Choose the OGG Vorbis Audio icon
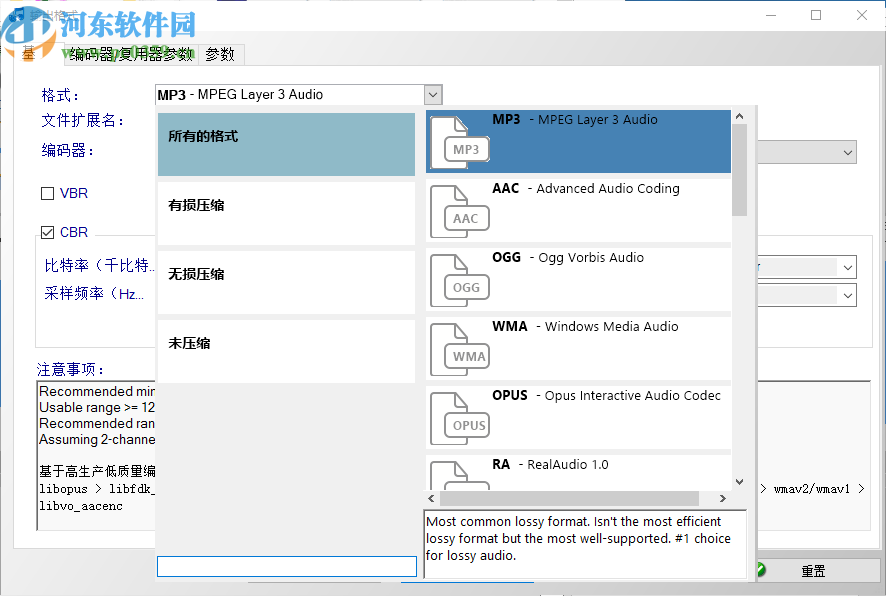The height and width of the screenshot is (596, 886). (459, 279)
